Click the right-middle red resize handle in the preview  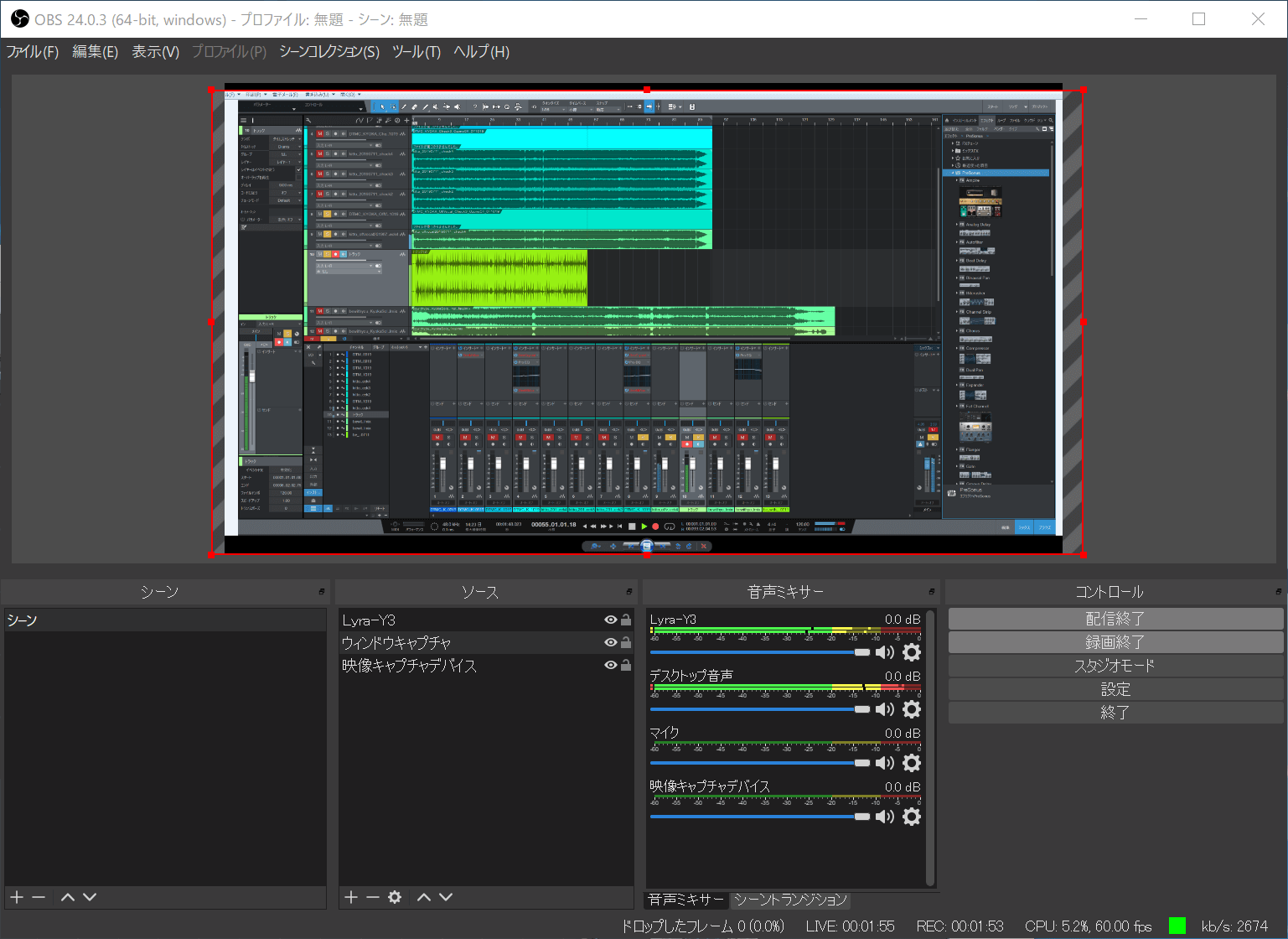1084,321
